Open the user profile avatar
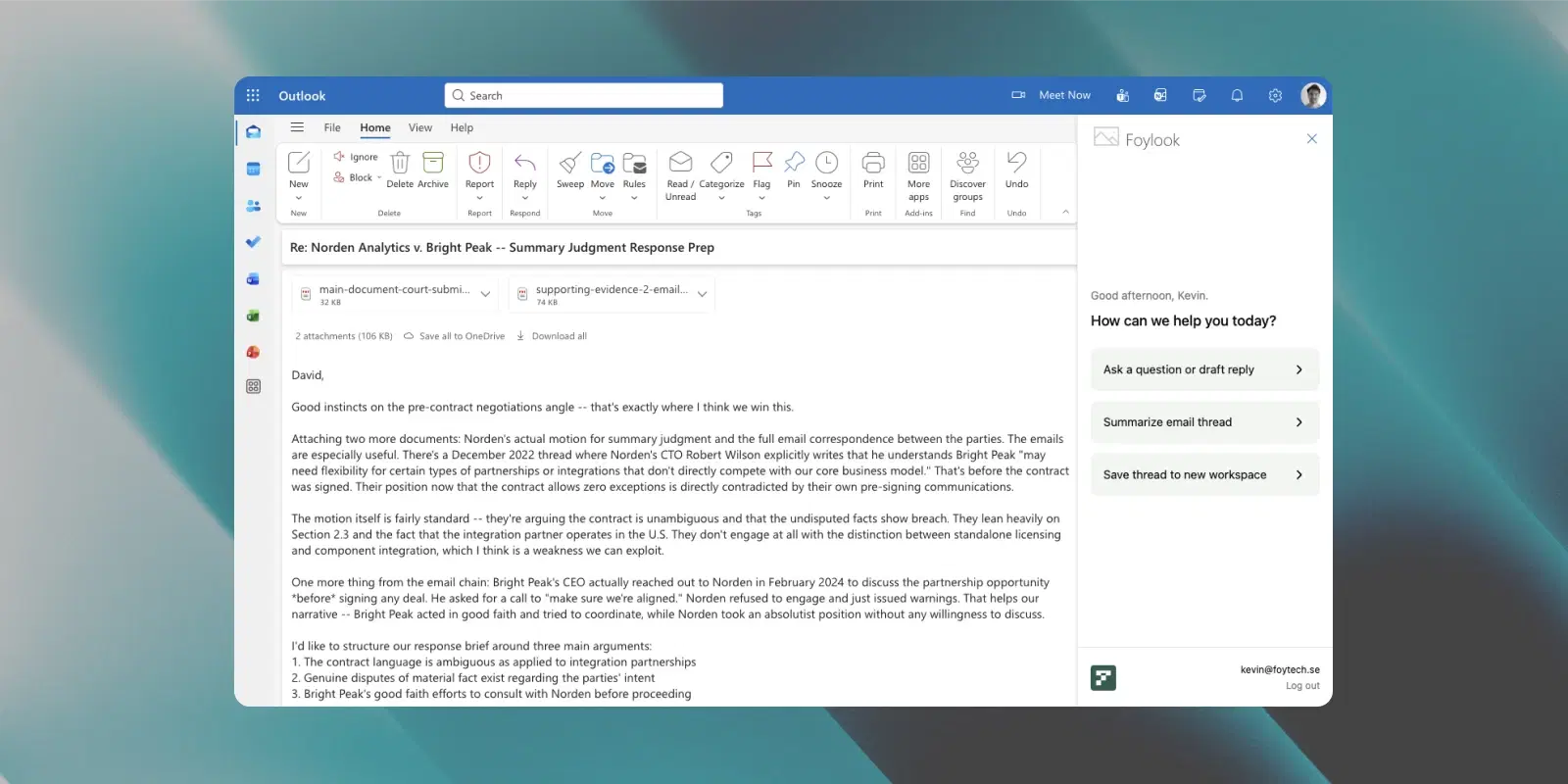 pos(1313,95)
